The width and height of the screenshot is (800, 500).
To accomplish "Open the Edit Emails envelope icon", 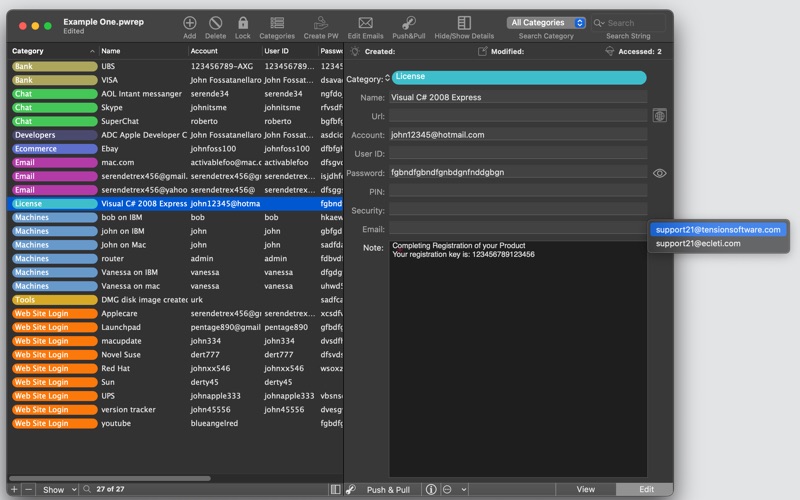I will click(365, 23).
